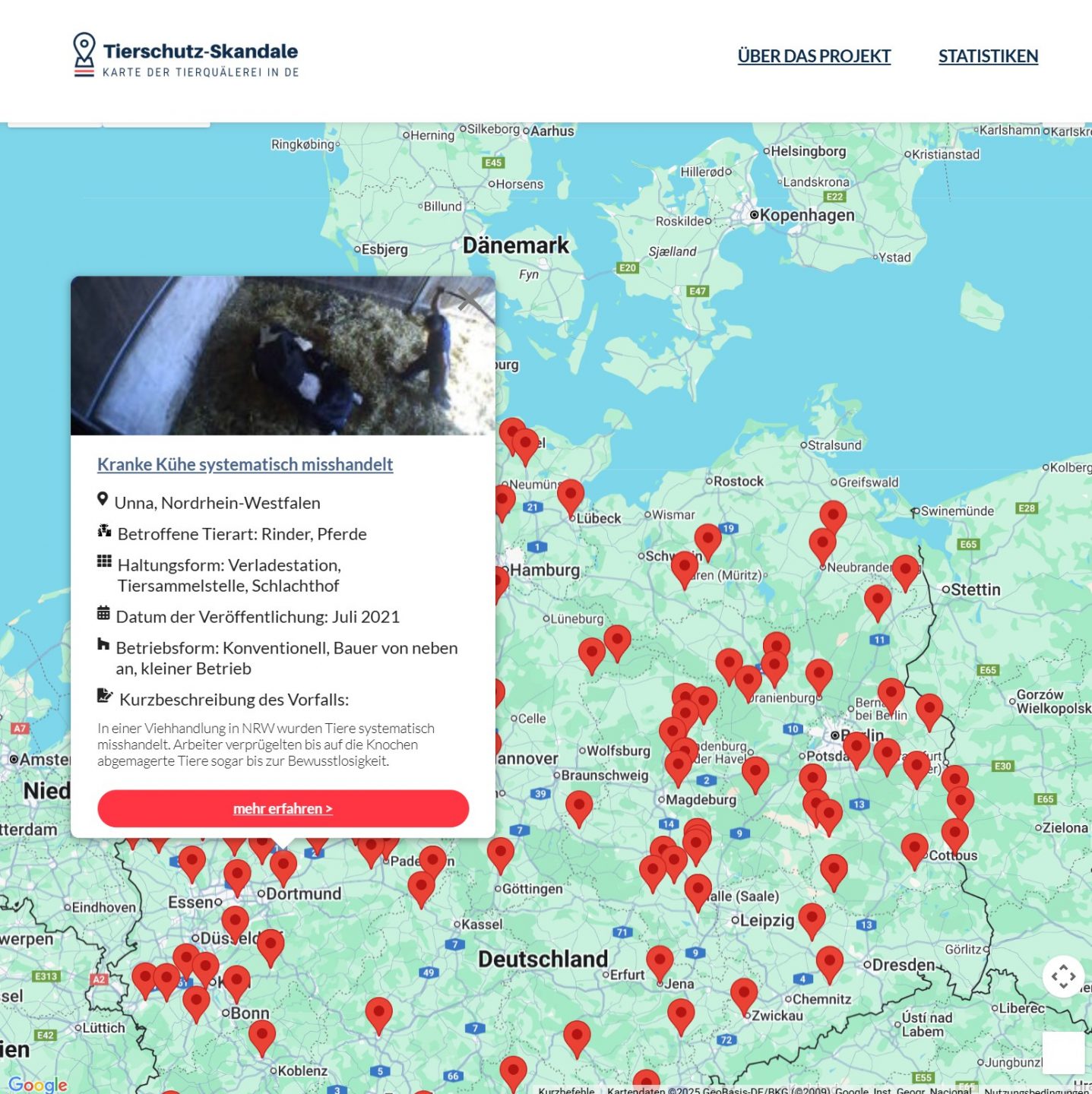Select the marker directly above Dortmund

(x=283, y=865)
